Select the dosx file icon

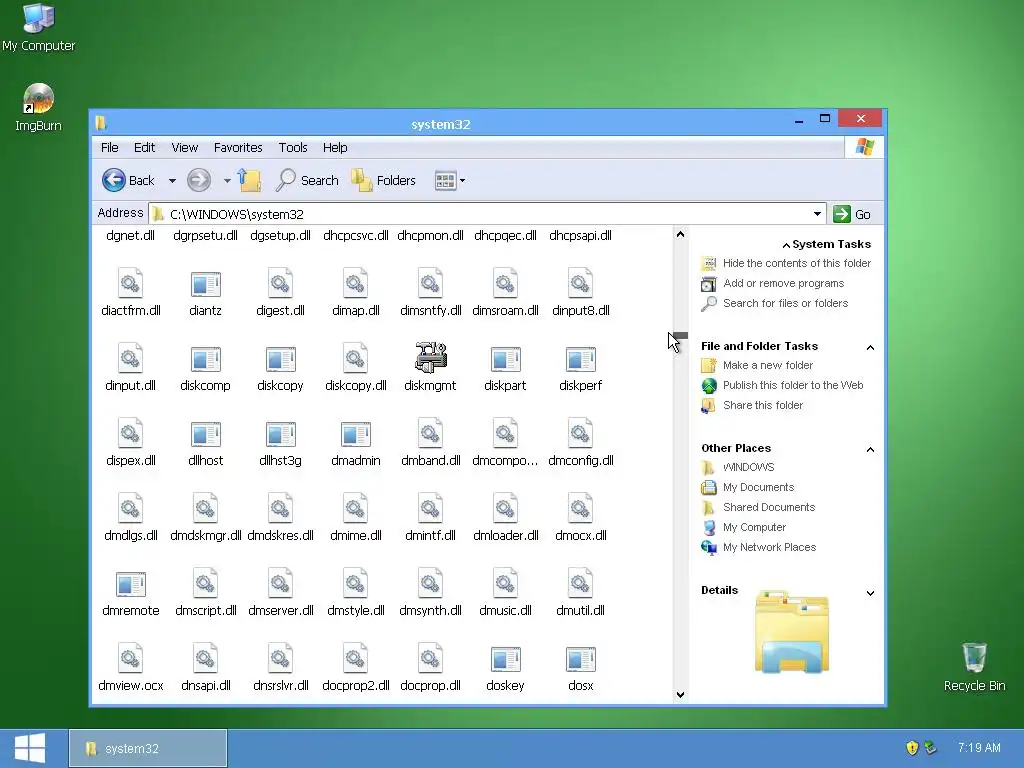(580, 660)
